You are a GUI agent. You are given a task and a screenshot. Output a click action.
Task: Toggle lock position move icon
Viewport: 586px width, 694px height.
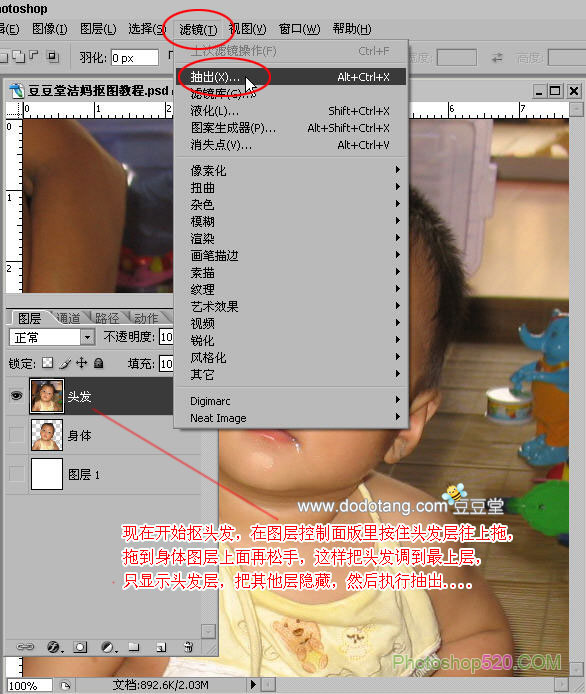[x=81, y=363]
